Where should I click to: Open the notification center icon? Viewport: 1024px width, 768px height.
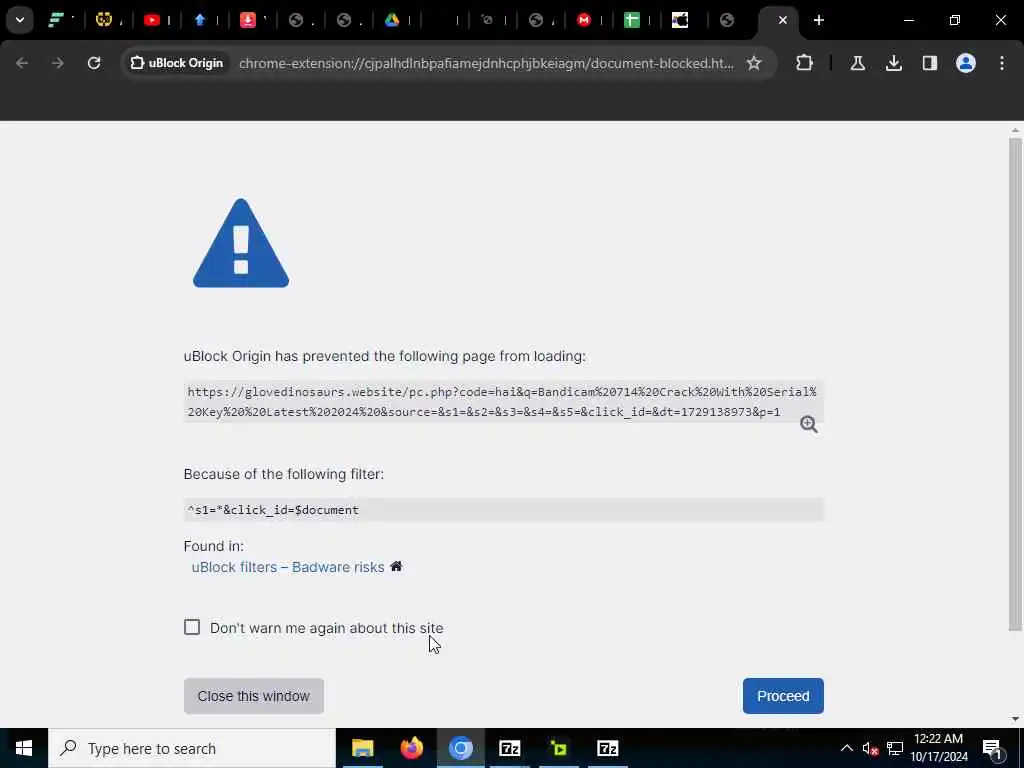click(x=992, y=748)
